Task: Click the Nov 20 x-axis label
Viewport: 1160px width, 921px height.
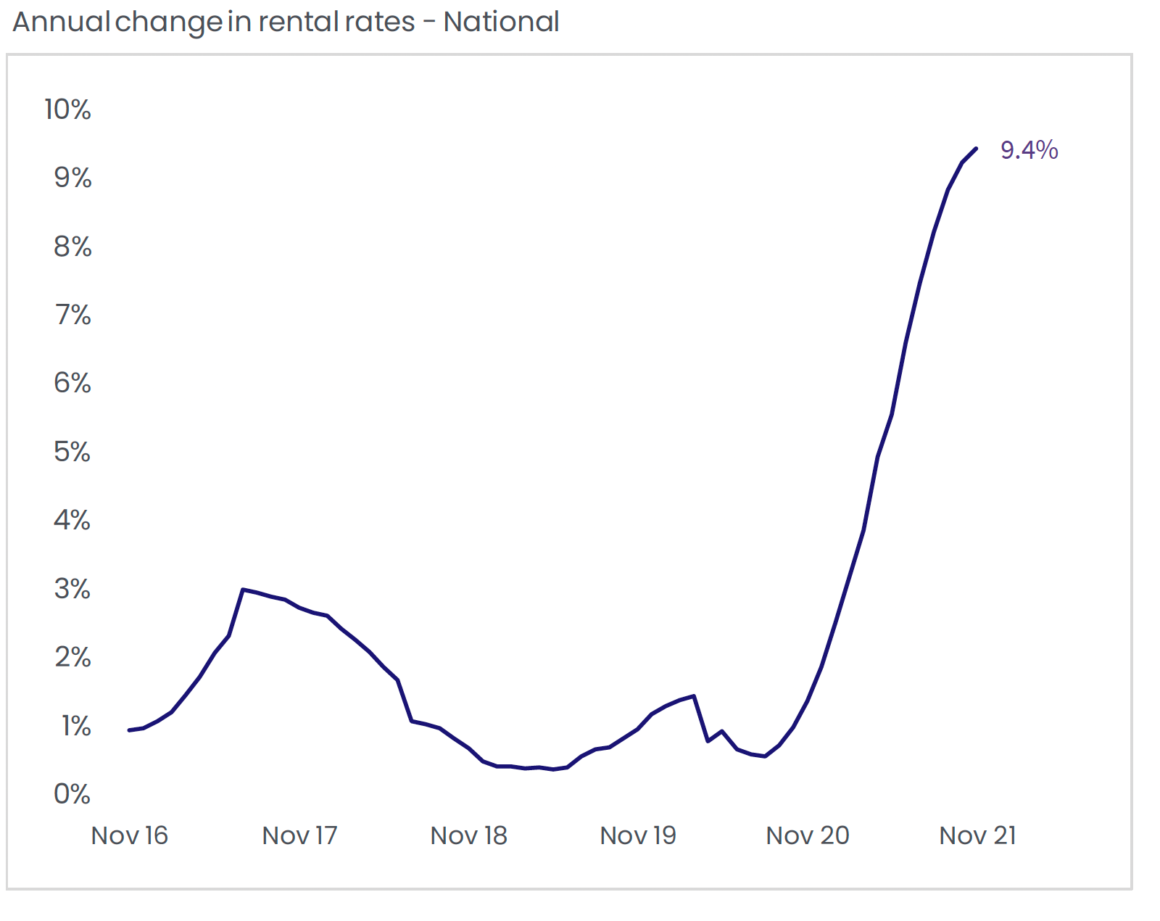Action: pos(808,836)
